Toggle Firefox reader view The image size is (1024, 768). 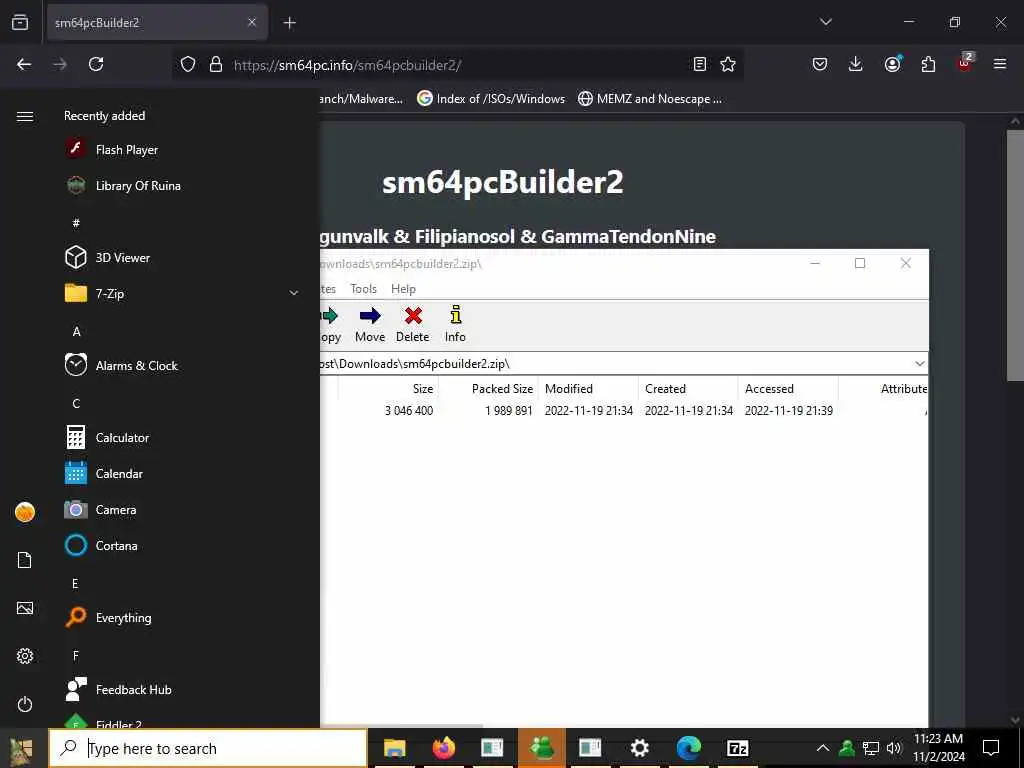click(x=699, y=64)
